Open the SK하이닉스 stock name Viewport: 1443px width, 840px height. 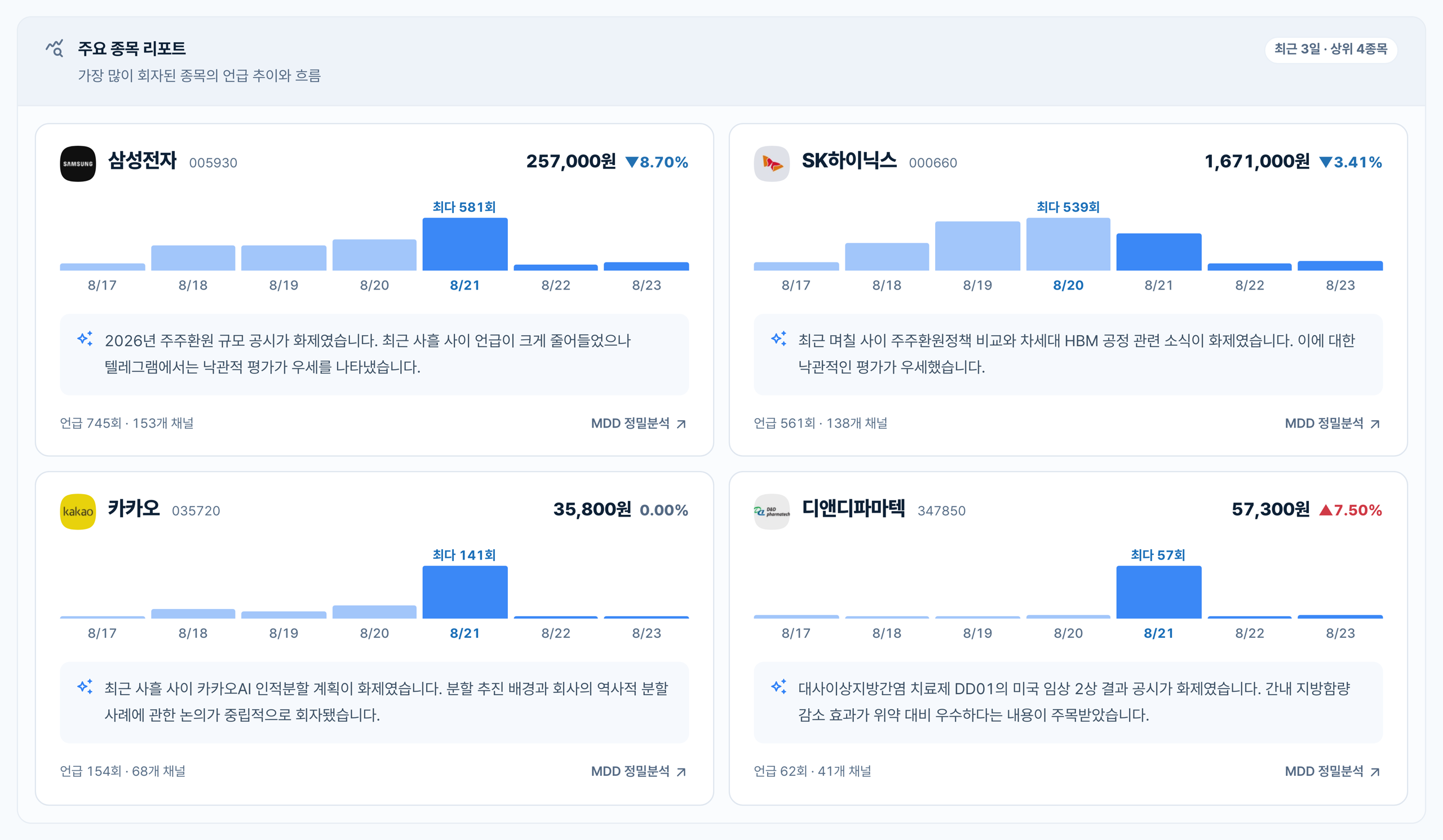click(x=849, y=161)
